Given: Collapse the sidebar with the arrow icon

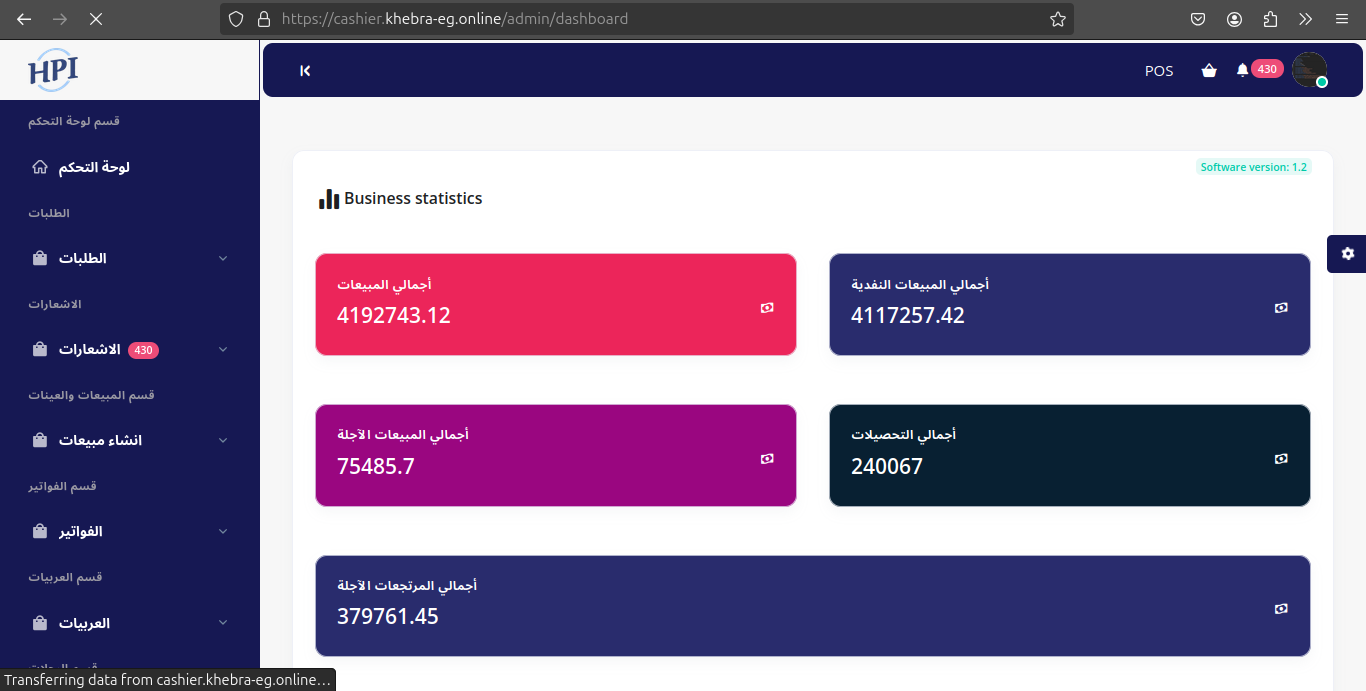Looking at the screenshot, I should point(305,71).
